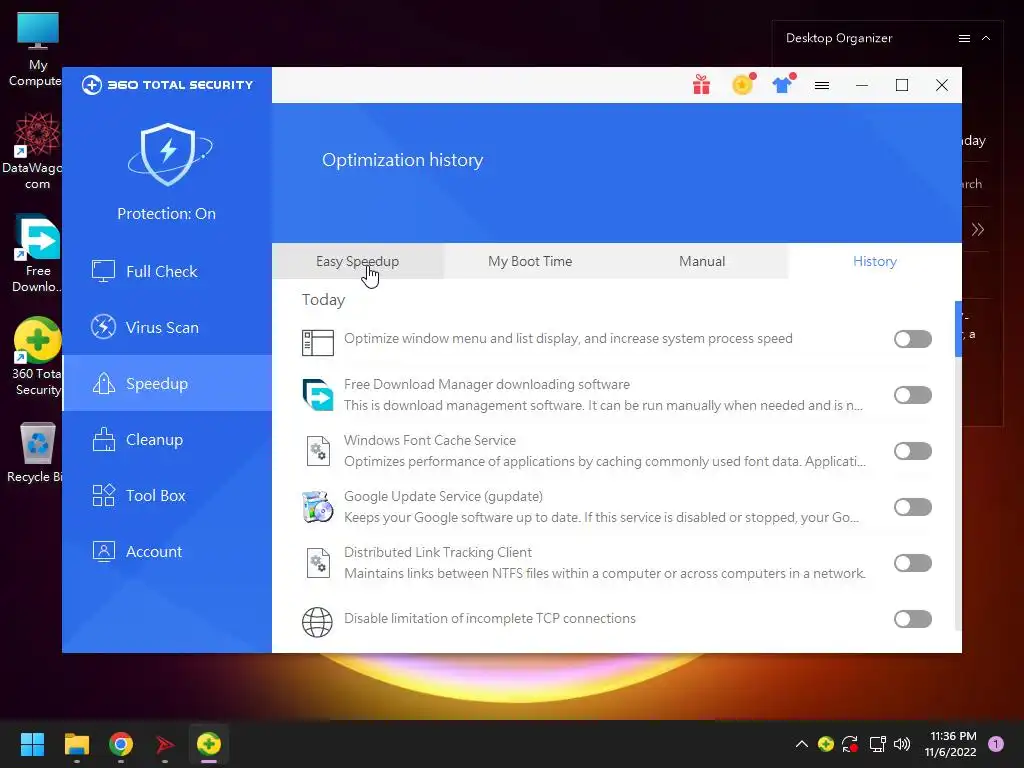The width and height of the screenshot is (1024, 768).
Task: Click the Protection shield icon
Action: [168, 155]
